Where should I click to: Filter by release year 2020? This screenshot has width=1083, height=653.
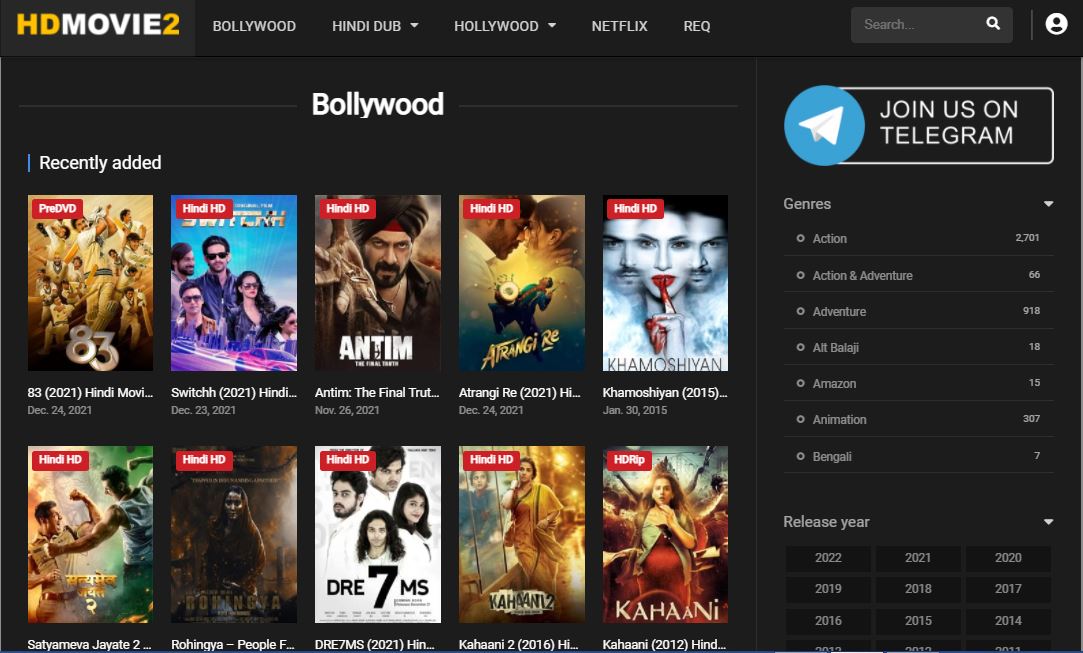click(1008, 558)
